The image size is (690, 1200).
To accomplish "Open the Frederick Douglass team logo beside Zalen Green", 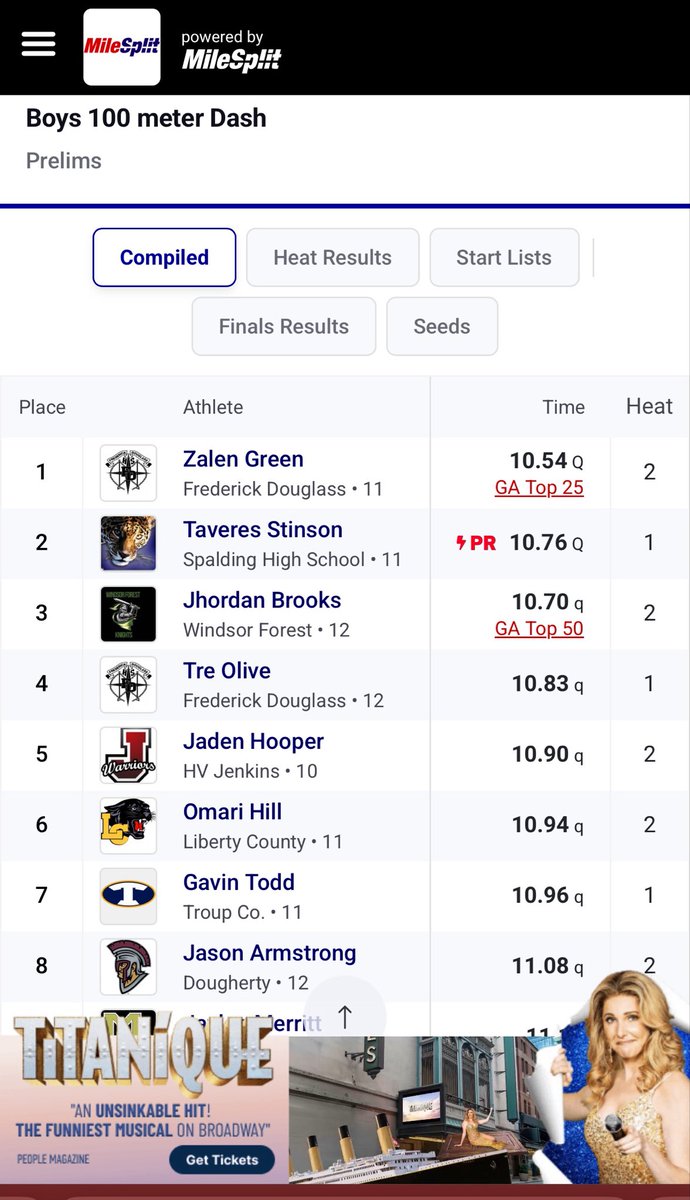I will [128, 473].
